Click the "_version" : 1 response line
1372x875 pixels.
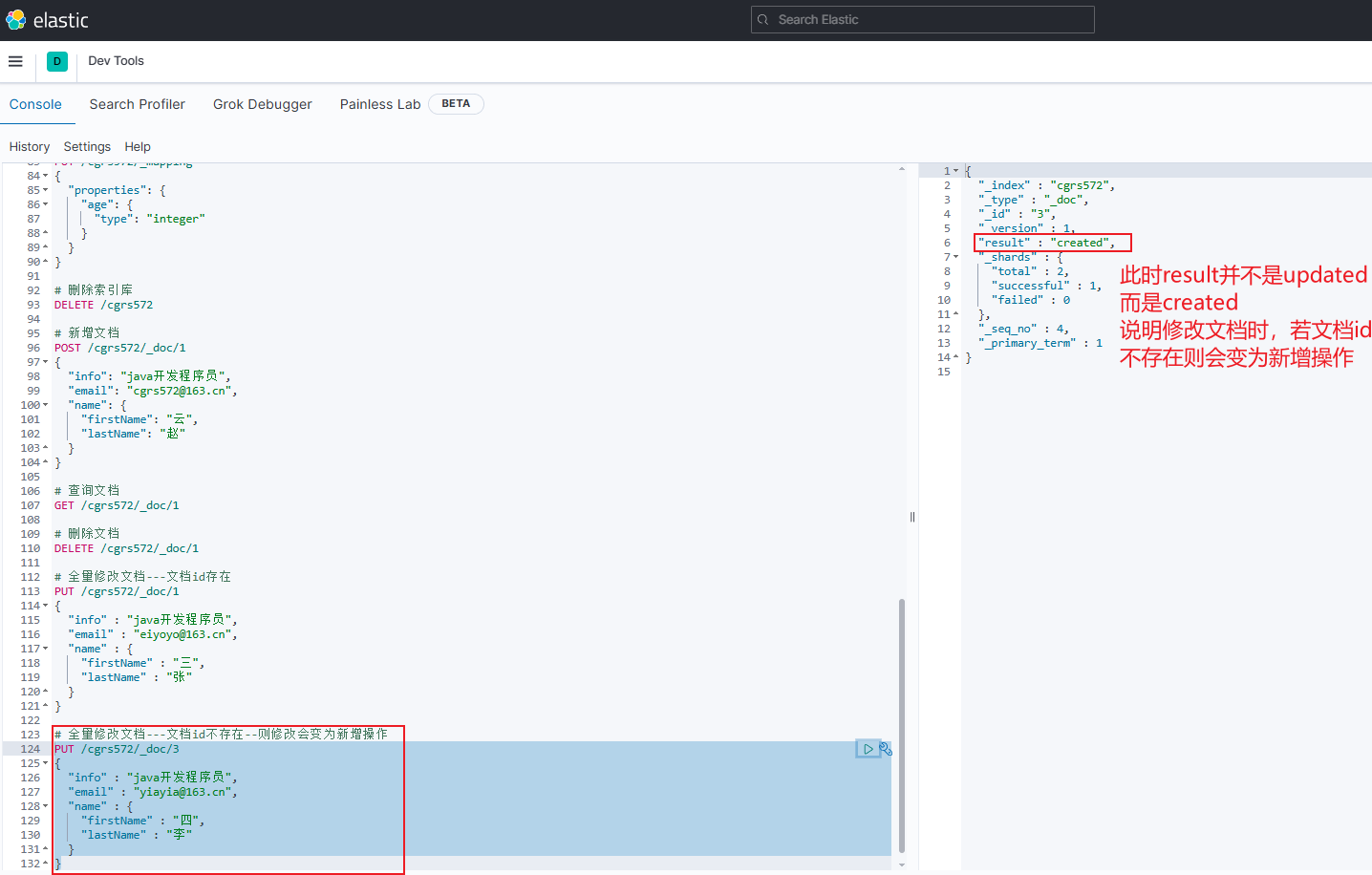[x=1027, y=228]
